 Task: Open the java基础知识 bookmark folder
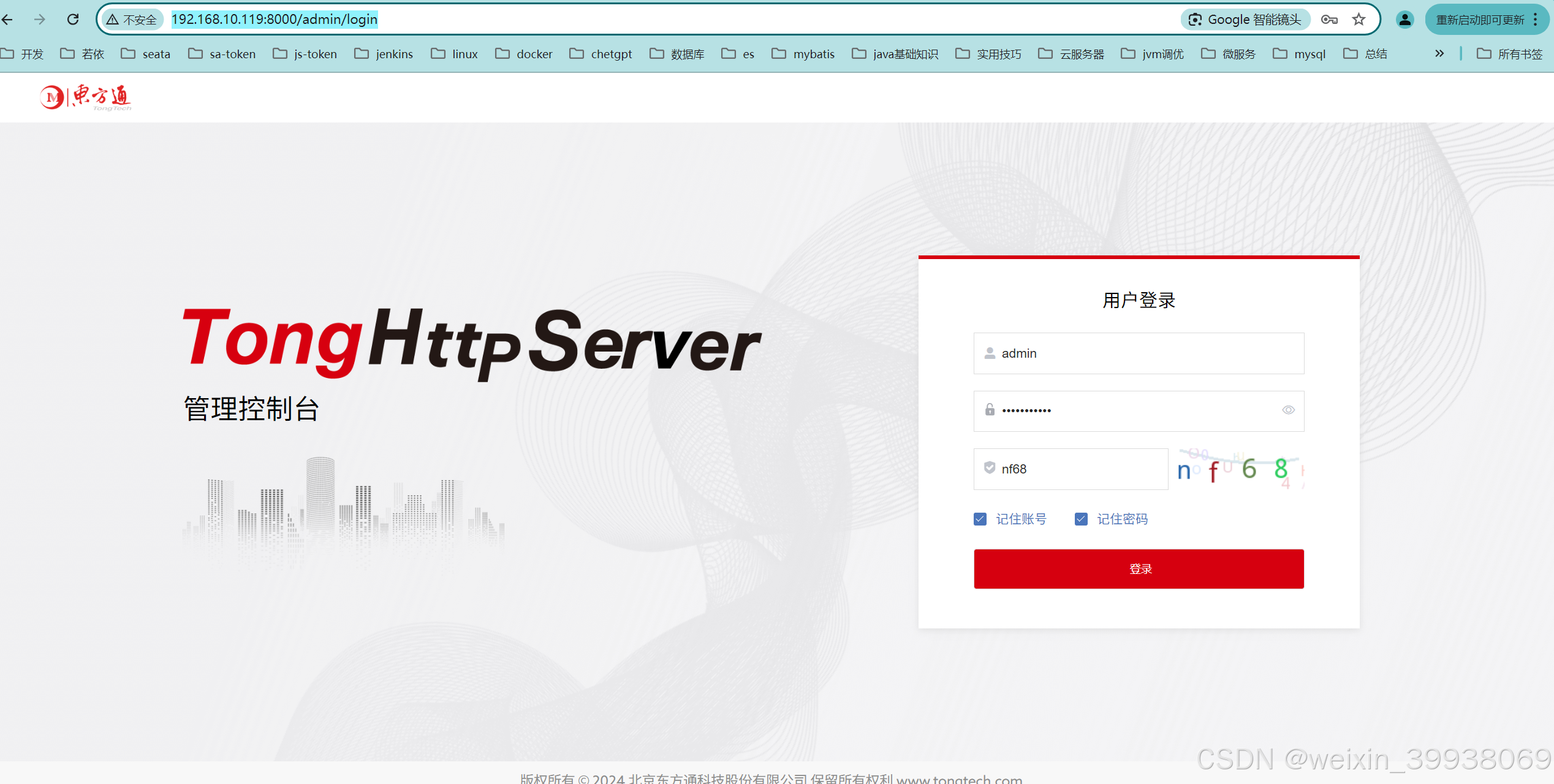(x=895, y=54)
